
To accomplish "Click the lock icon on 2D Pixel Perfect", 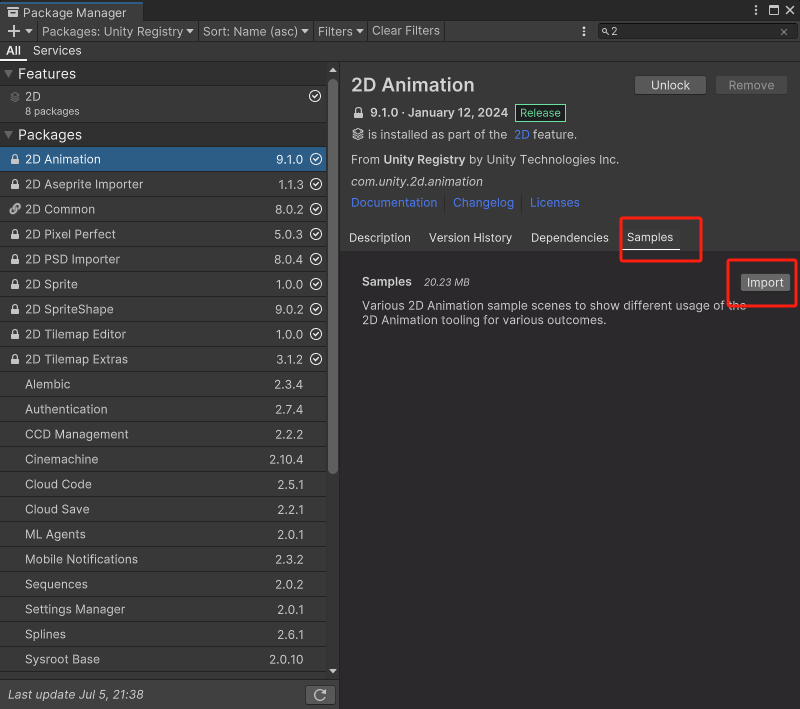I will coord(15,234).
